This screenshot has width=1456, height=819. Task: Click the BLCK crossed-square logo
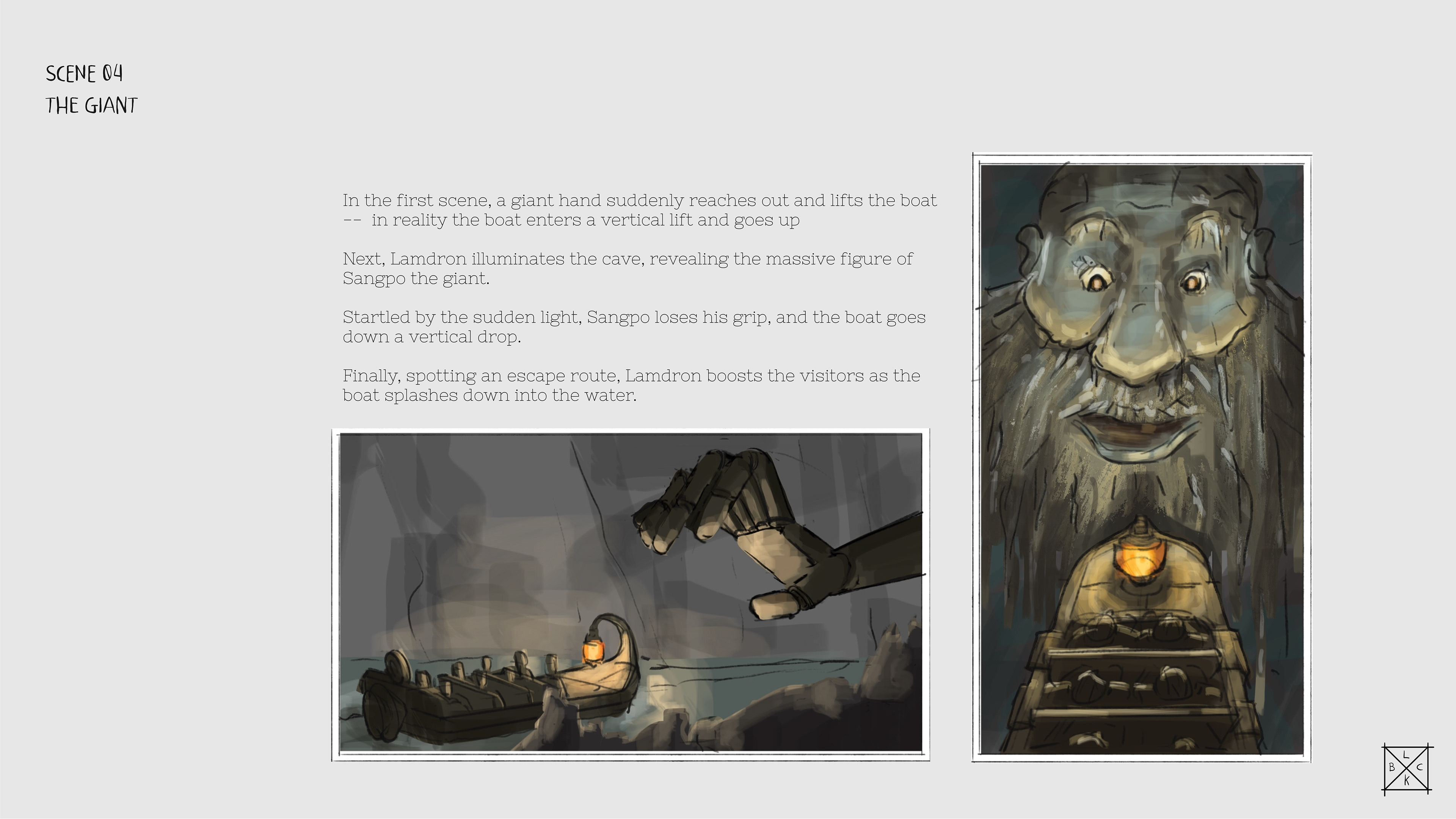pyautogui.click(x=1407, y=769)
